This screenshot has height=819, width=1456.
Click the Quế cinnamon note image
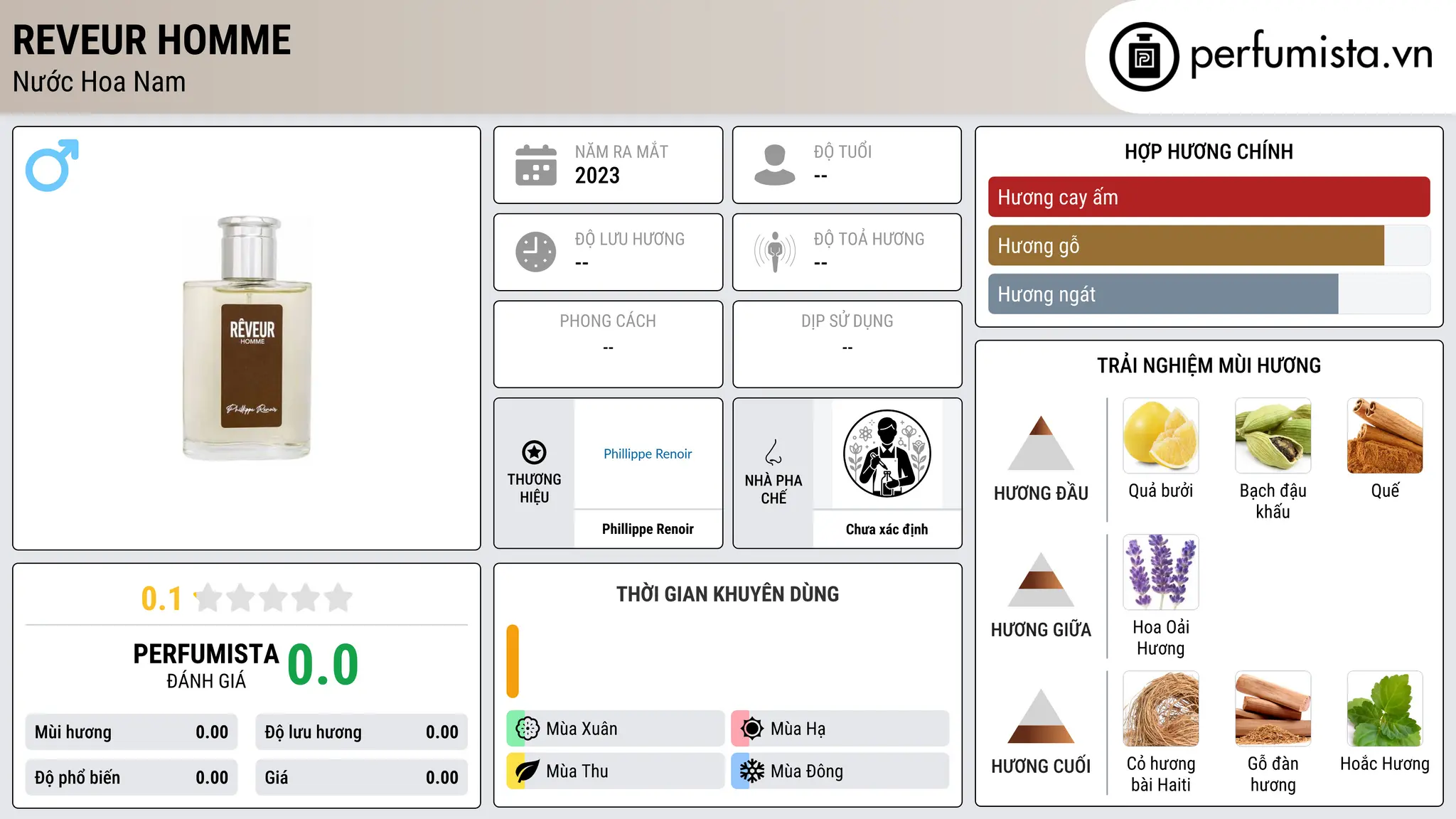[x=1385, y=436]
